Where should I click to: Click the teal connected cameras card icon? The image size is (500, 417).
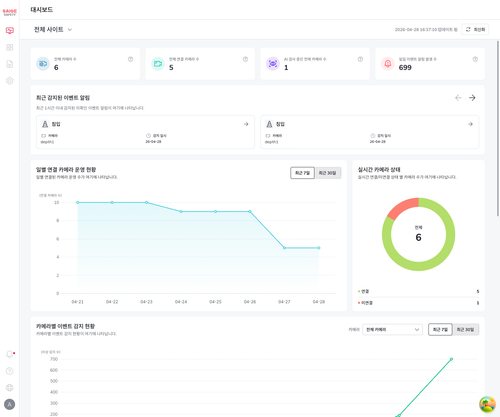click(x=158, y=64)
